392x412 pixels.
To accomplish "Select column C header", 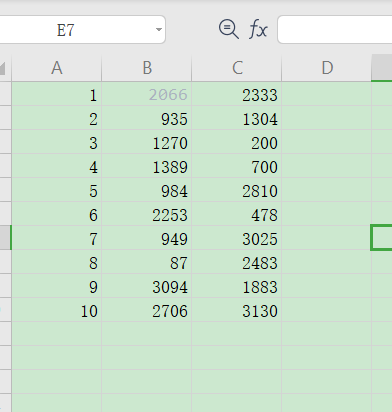I will point(237,68).
